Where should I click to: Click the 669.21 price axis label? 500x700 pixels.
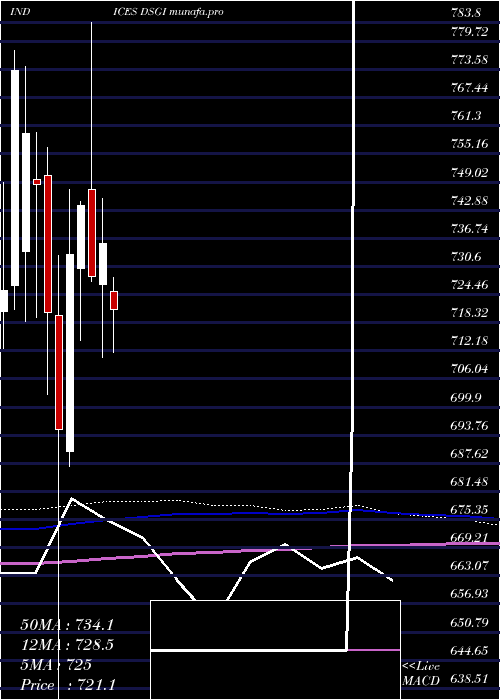[469, 538]
